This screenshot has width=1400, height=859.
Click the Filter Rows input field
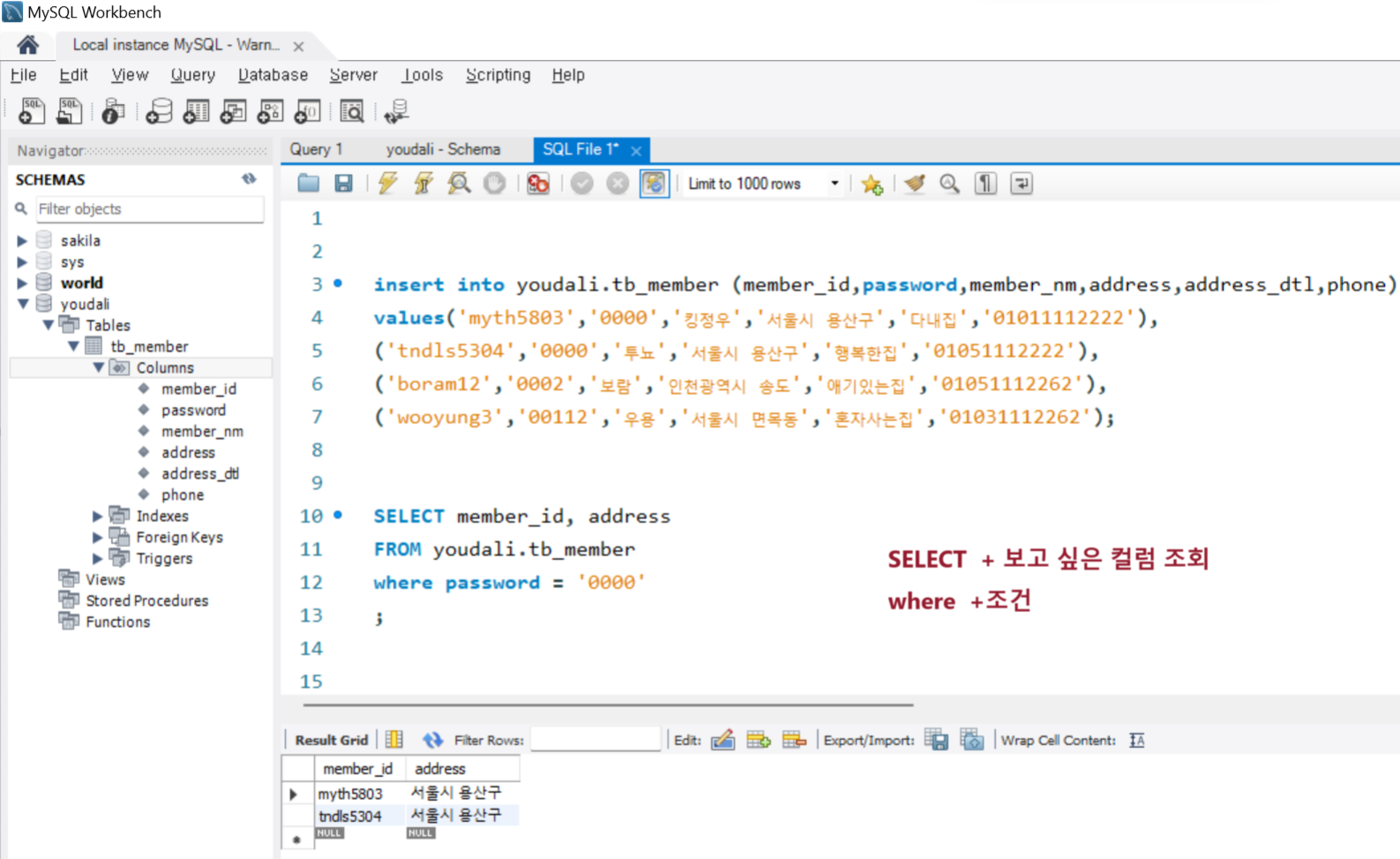[x=595, y=739]
